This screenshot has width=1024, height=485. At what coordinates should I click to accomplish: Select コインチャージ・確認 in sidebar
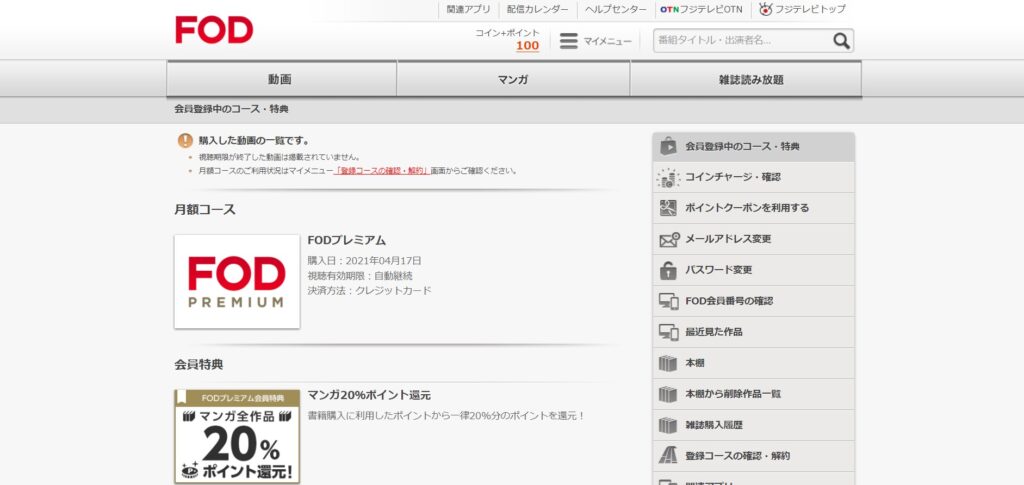coord(754,177)
